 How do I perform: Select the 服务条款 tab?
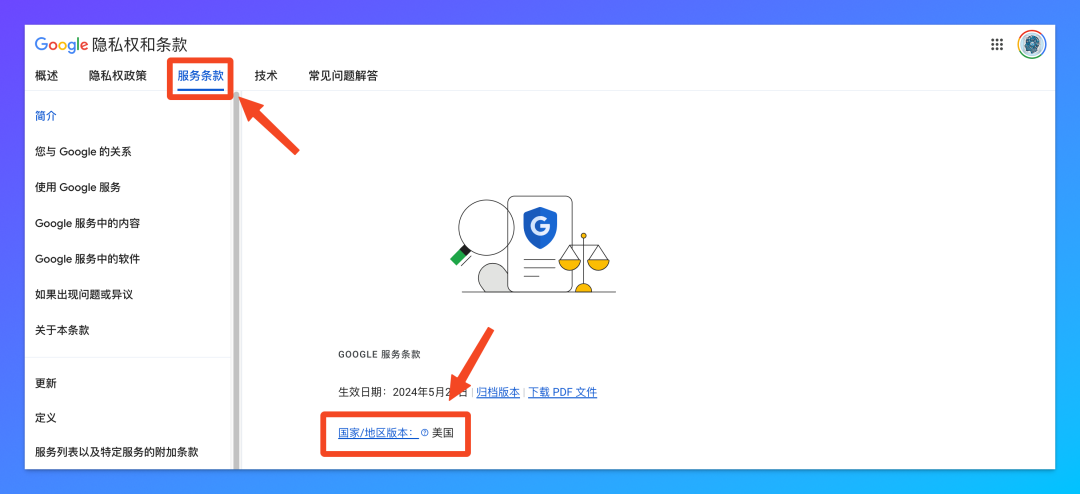point(200,76)
